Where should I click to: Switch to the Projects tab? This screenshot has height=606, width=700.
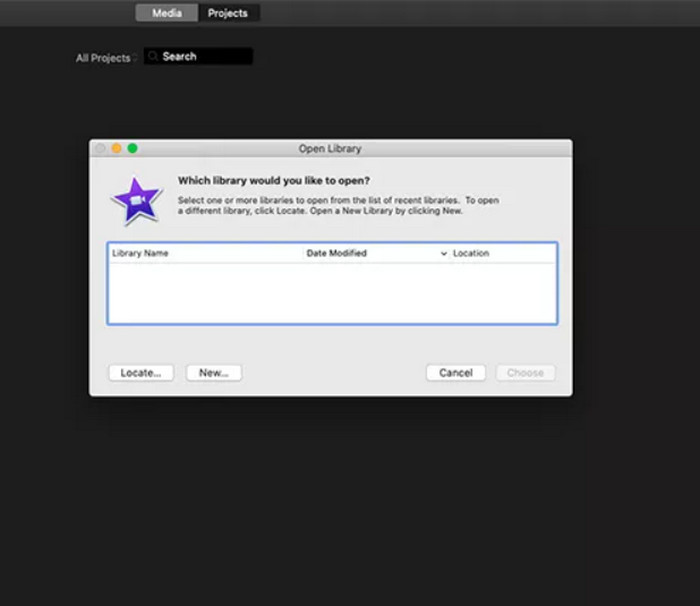pos(228,13)
